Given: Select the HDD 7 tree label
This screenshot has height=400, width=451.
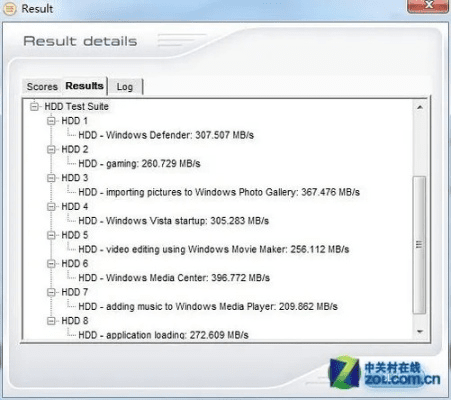Looking at the screenshot, I should coord(75,292).
